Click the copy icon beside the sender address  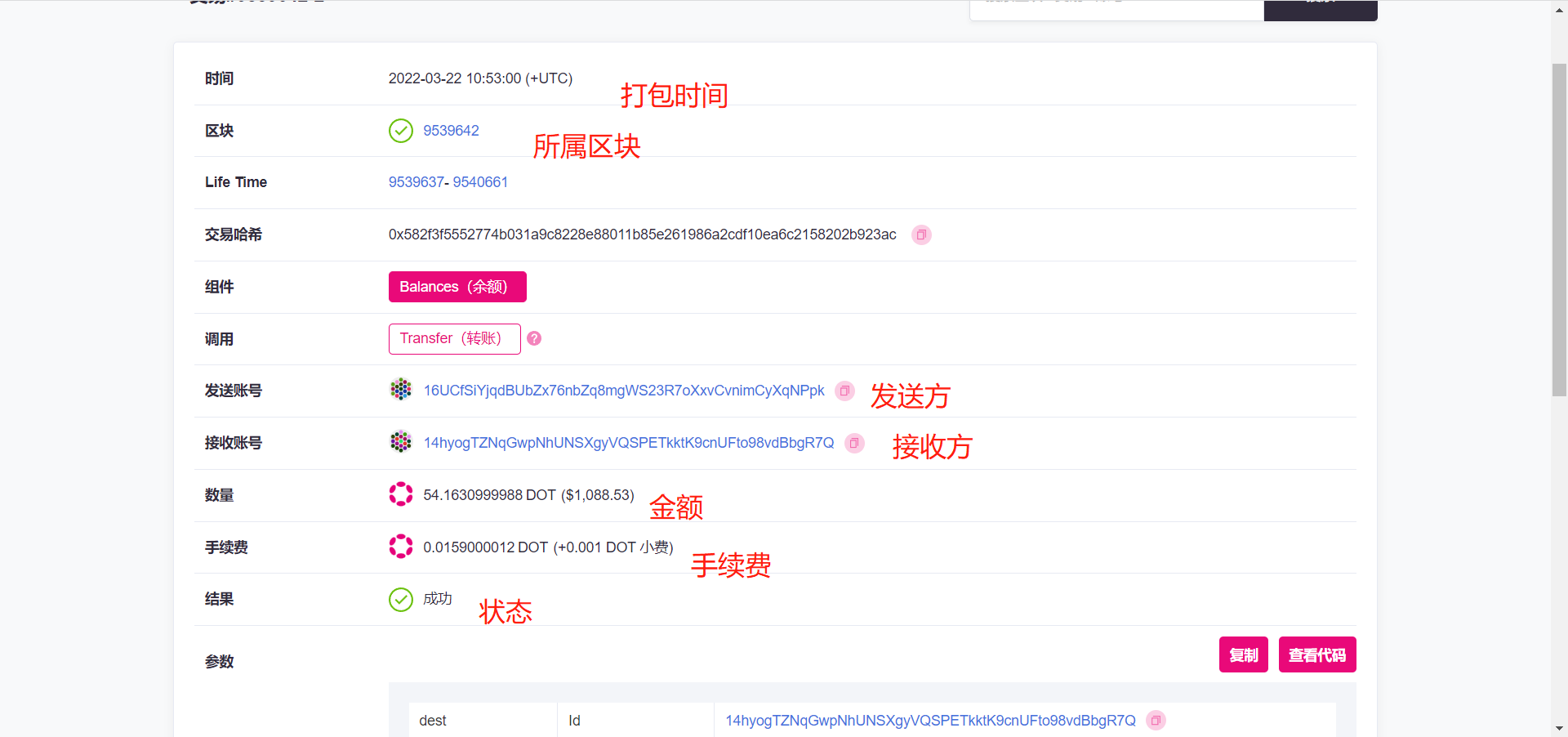844,391
